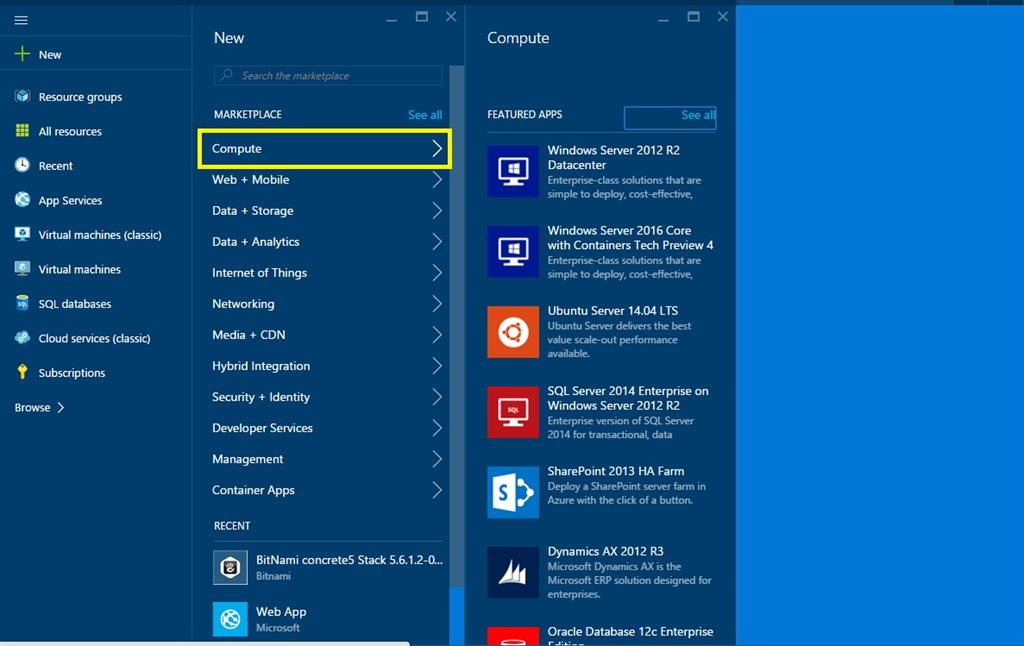Click the marketplace search magnifier icon
Screen dimensions: 1024x646
[x=227, y=75]
